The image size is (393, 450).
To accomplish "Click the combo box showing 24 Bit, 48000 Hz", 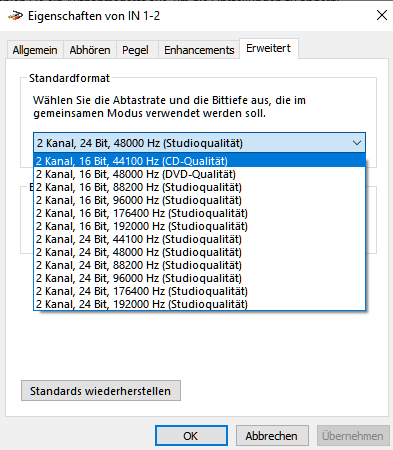I will (199, 143).
